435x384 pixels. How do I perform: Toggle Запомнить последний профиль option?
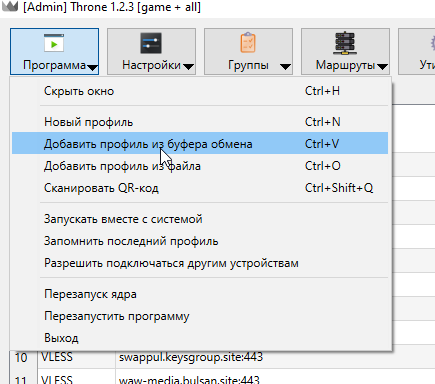pyautogui.click(x=200, y=241)
